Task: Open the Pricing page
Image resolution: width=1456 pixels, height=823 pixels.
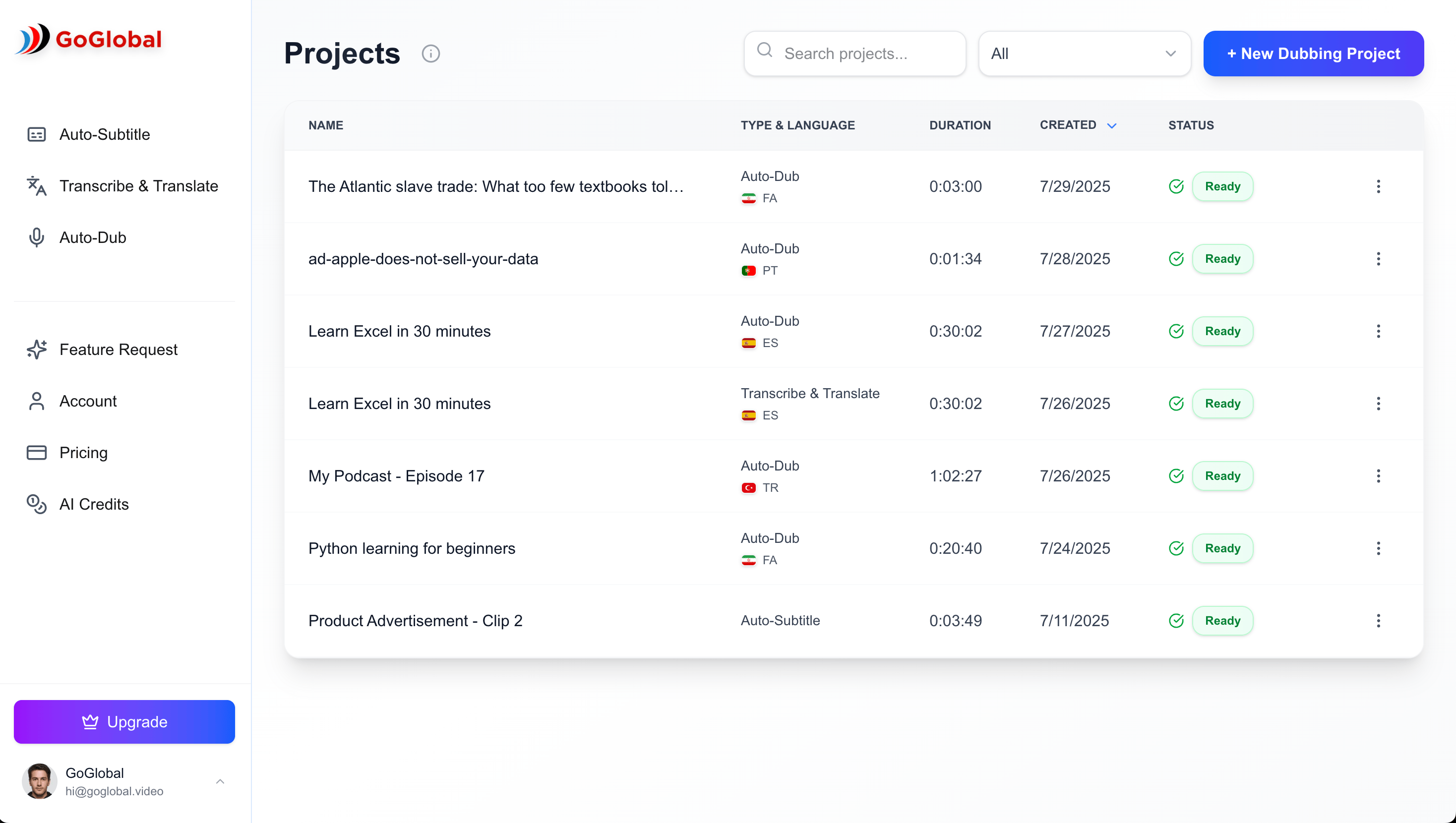Action: click(x=83, y=453)
